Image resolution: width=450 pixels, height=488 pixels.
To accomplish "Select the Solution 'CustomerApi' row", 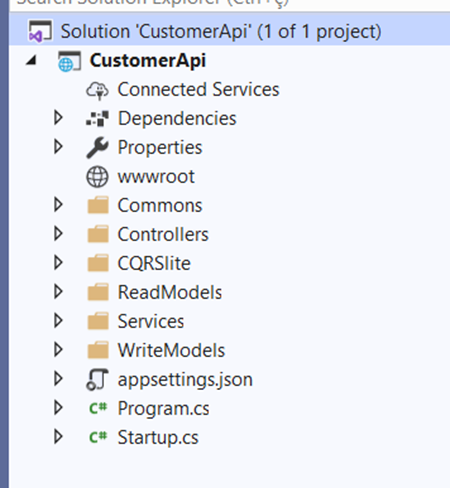I will (x=230, y=31).
